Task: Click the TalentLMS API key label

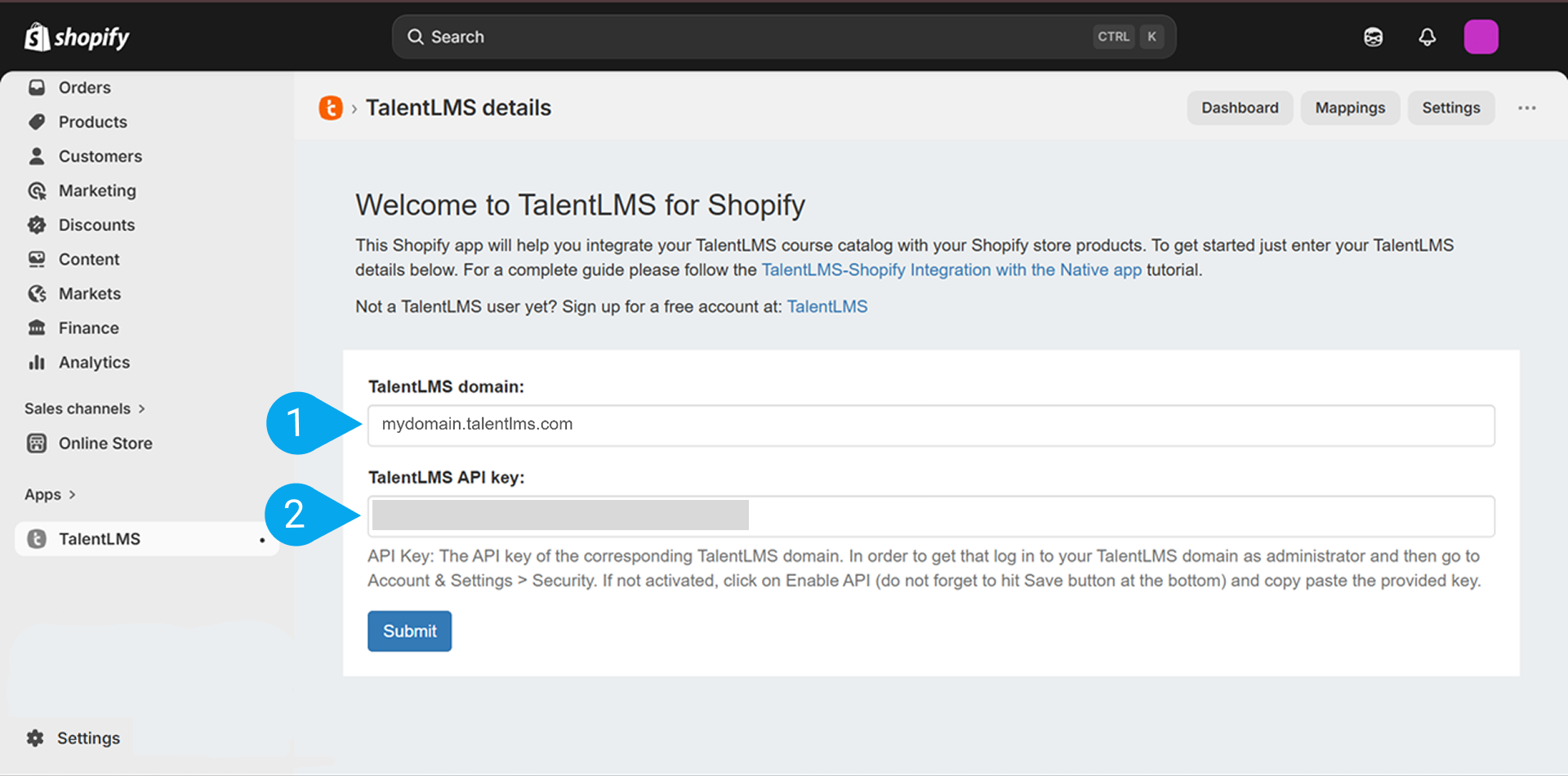Action: pos(446,477)
